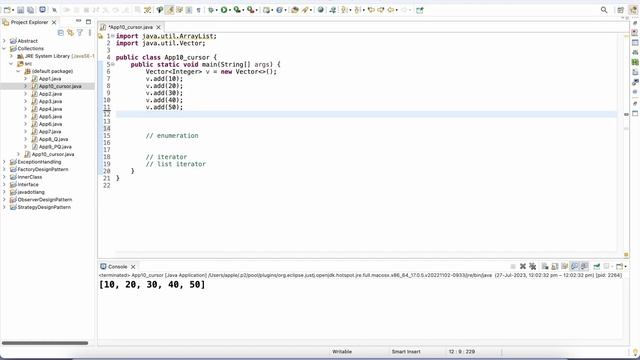640x360 pixels.
Task: Close the App10_cursor.java editor tab
Action: point(158,27)
